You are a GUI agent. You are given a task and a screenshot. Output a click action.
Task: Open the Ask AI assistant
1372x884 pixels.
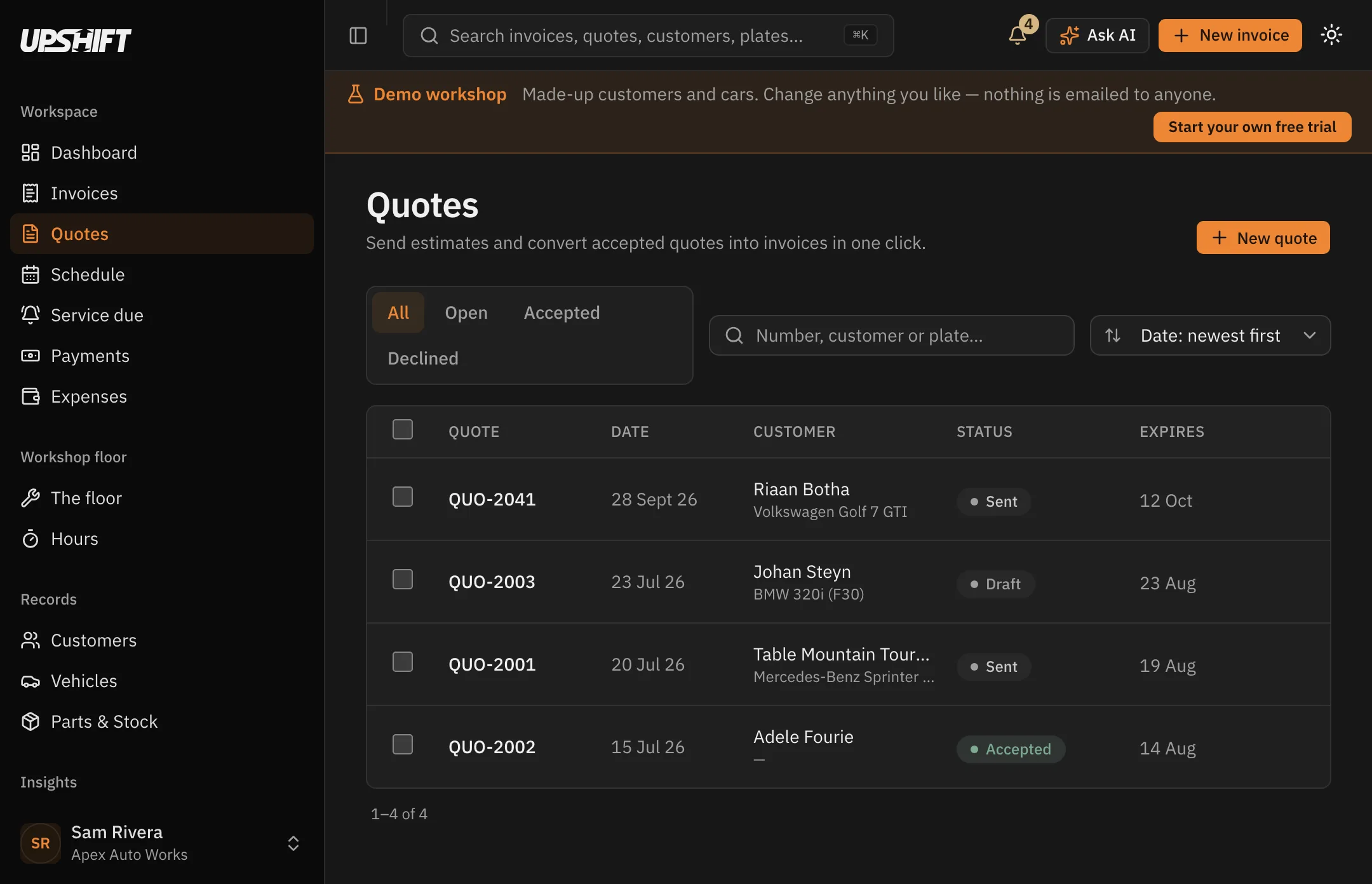pos(1097,36)
